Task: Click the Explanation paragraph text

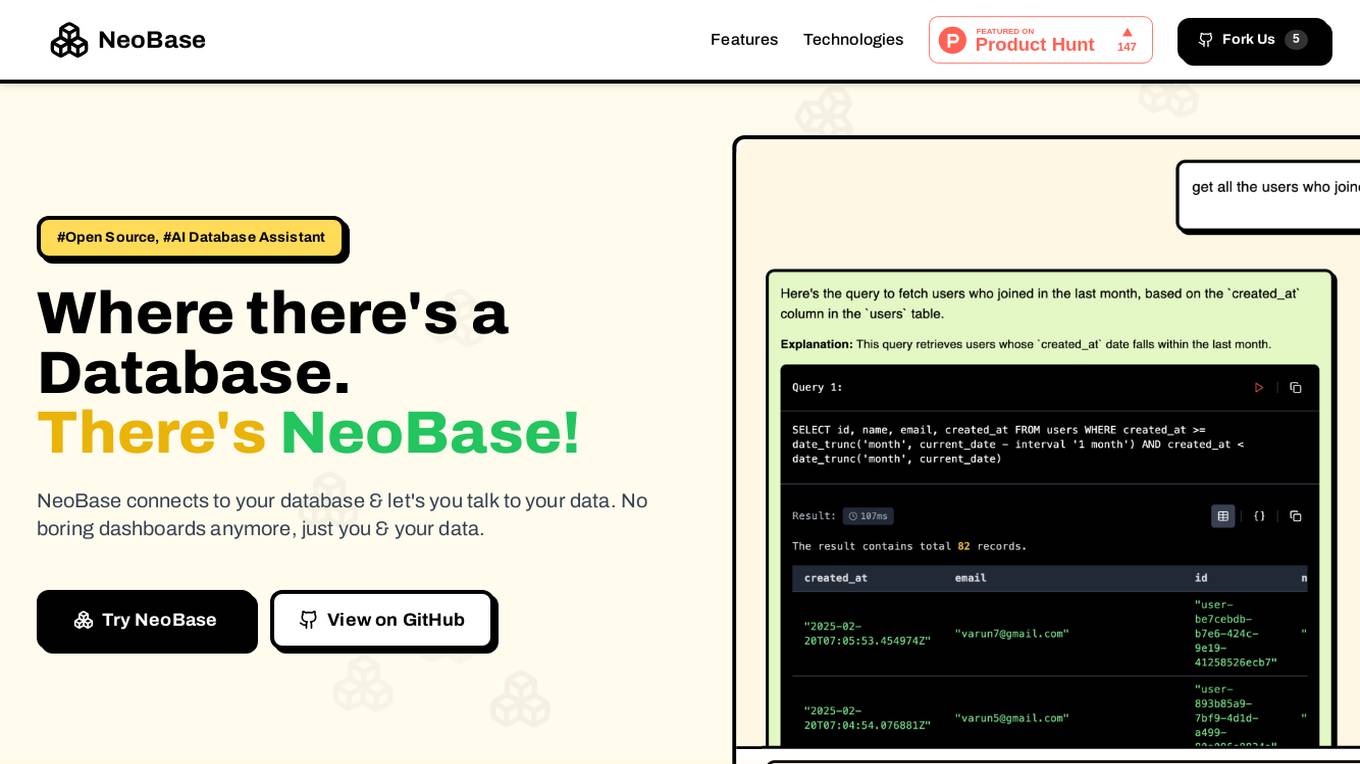Action: pyautogui.click(x=1026, y=344)
